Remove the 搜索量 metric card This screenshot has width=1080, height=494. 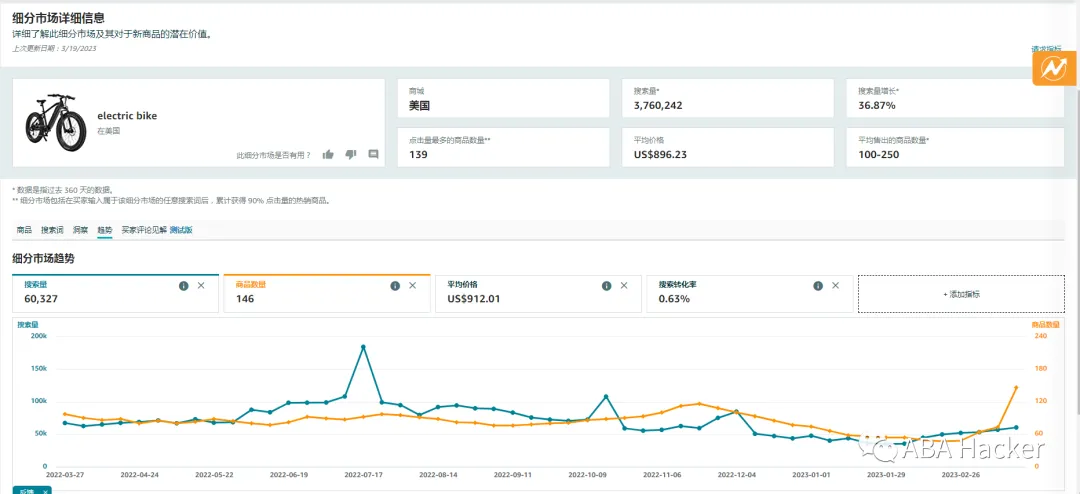pyautogui.click(x=201, y=285)
